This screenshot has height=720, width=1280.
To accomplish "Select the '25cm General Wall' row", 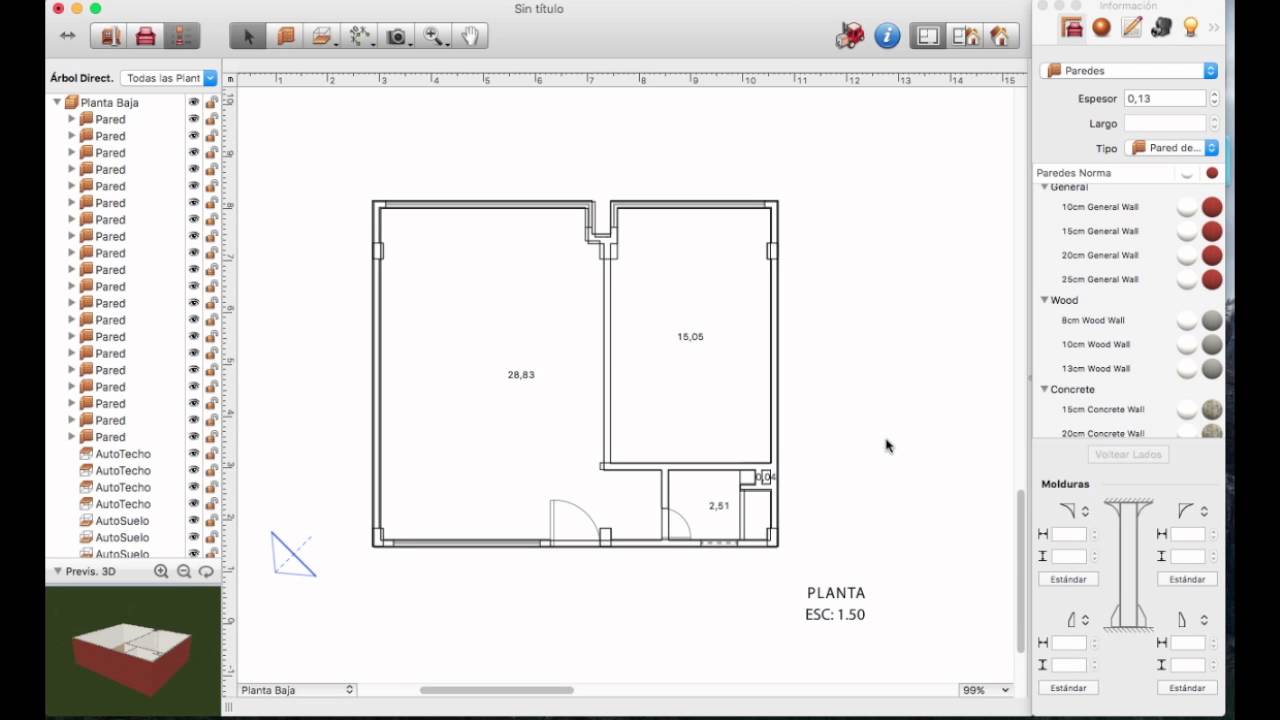I will pyautogui.click(x=1128, y=279).
